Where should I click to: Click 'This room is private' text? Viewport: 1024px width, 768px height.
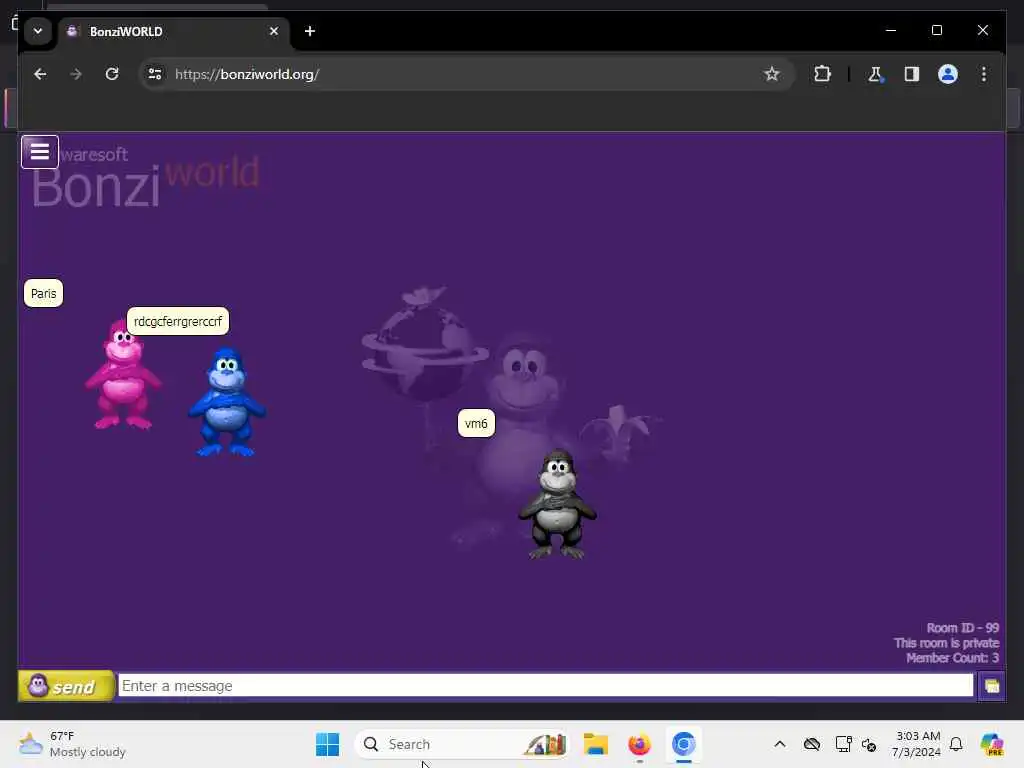pos(946,643)
